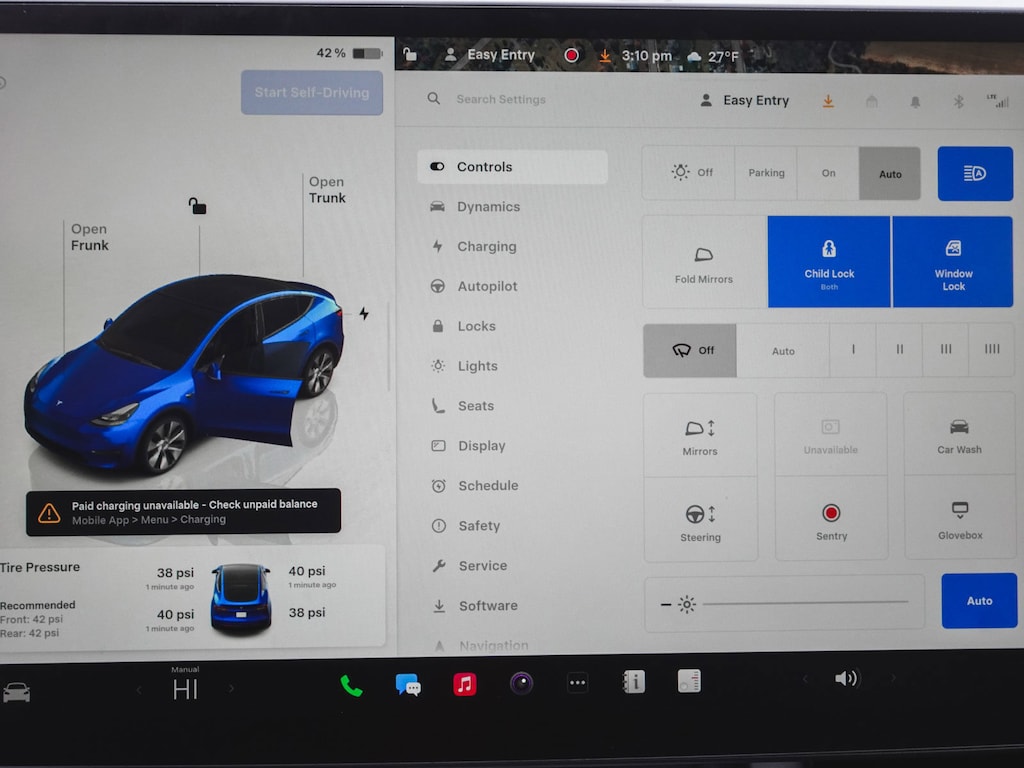Increase temperature with right chevron arrow
This screenshot has height=768, width=1024.
(232, 689)
